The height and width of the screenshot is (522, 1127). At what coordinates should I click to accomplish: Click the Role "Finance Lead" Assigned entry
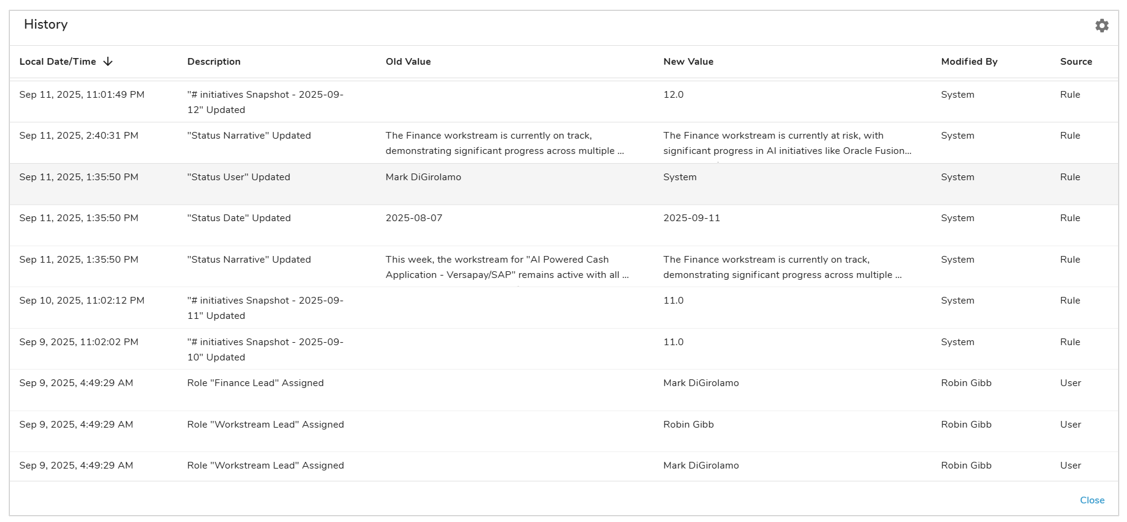tap(255, 383)
